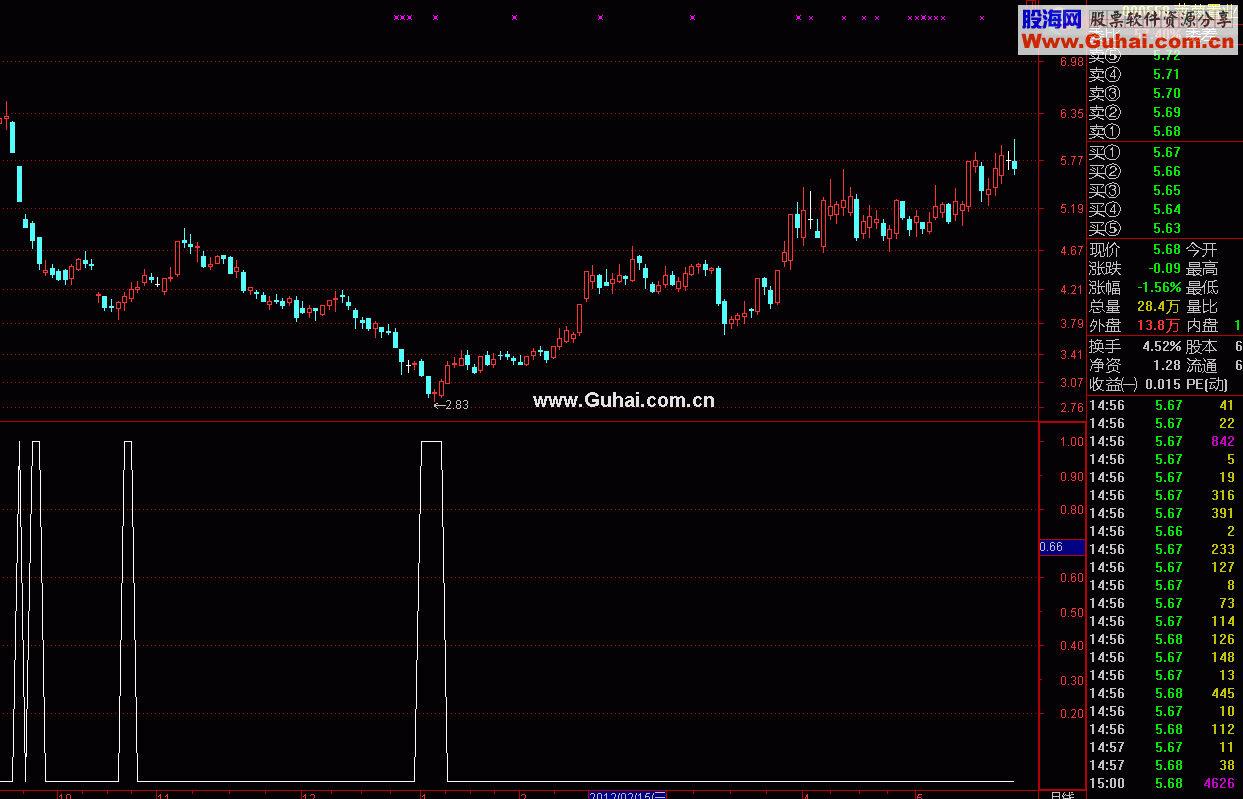Select the 14:57 trade with volume 38
The height and width of the screenshot is (799, 1243).
(1163, 765)
